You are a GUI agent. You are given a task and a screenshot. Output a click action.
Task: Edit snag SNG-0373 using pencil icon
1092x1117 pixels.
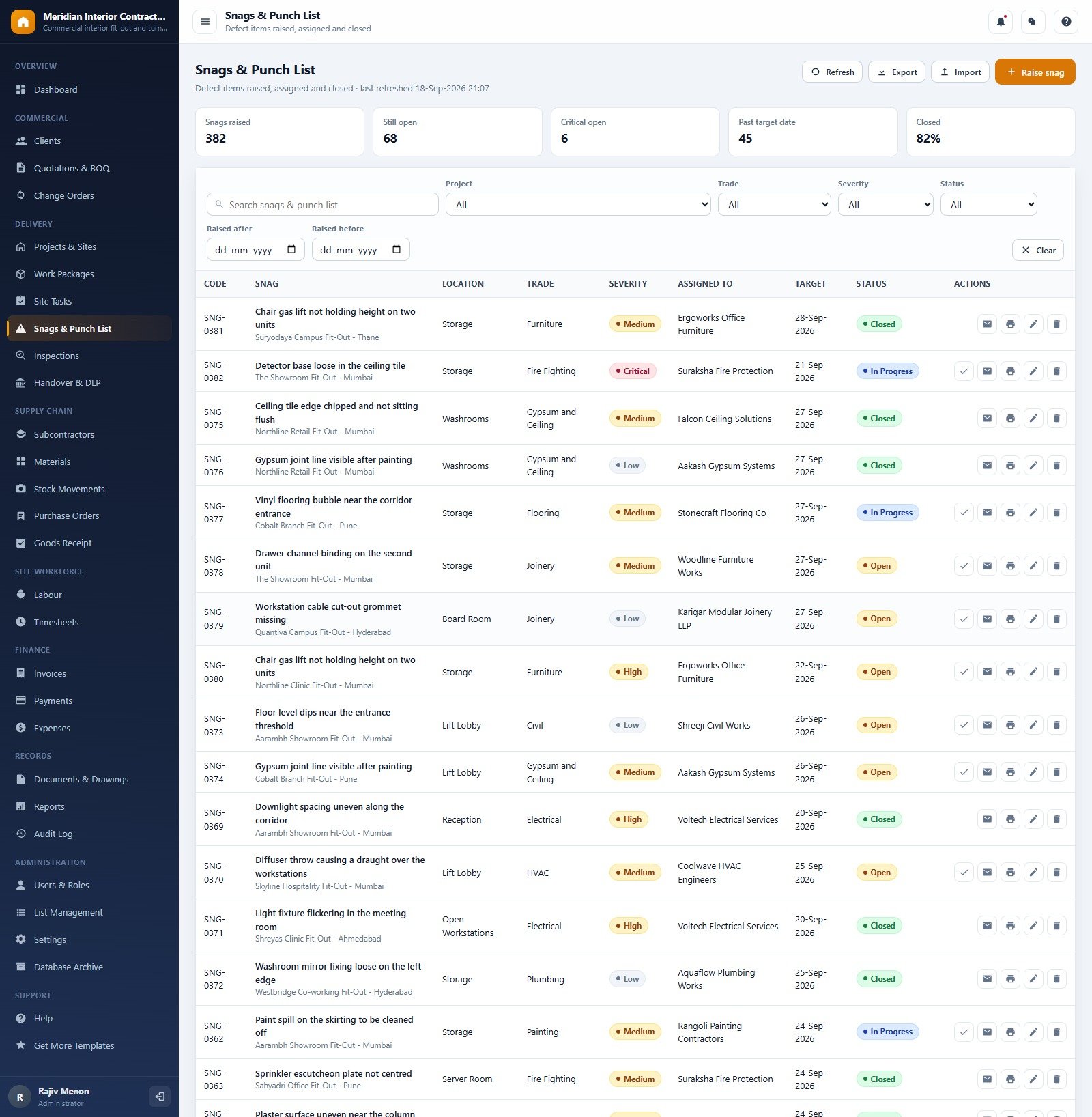point(1033,725)
